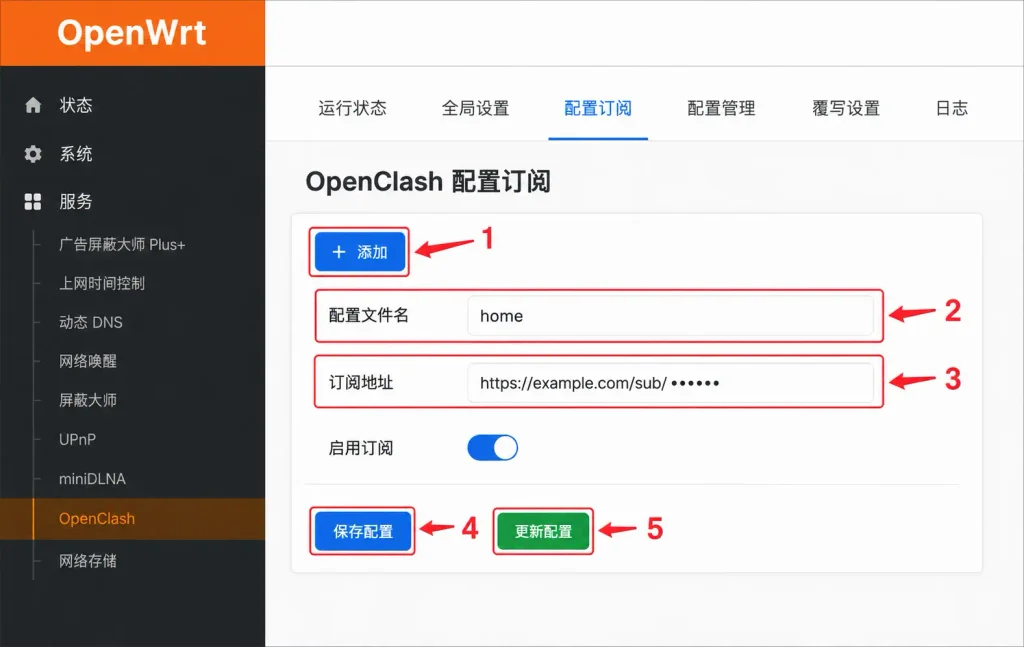Click the 配置文件名 input field
Image resolution: width=1024 pixels, height=647 pixels.
(x=671, y=316)
